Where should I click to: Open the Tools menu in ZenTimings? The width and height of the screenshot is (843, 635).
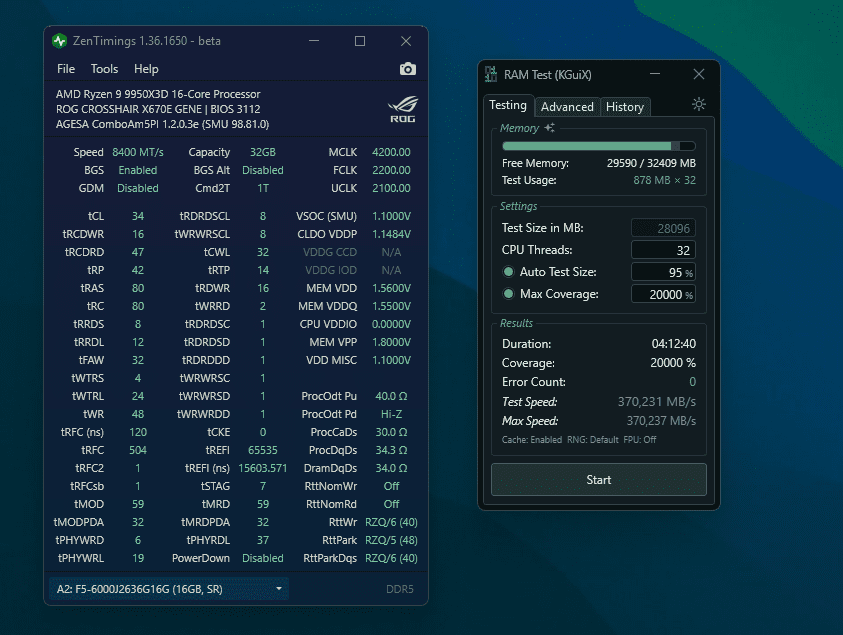104,69
